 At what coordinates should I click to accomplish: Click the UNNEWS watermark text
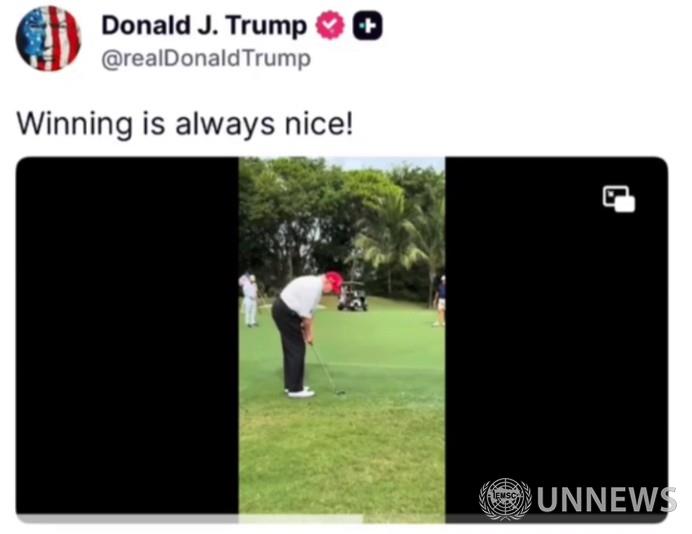(x=606, y=499)
